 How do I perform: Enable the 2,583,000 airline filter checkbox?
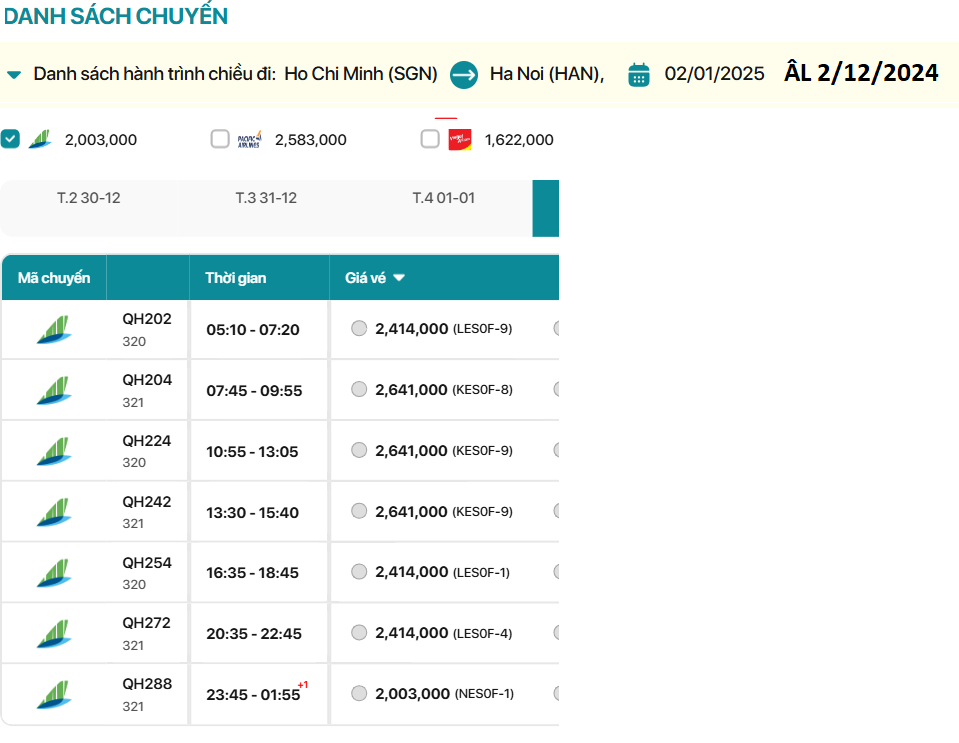[x=220, y=139]
